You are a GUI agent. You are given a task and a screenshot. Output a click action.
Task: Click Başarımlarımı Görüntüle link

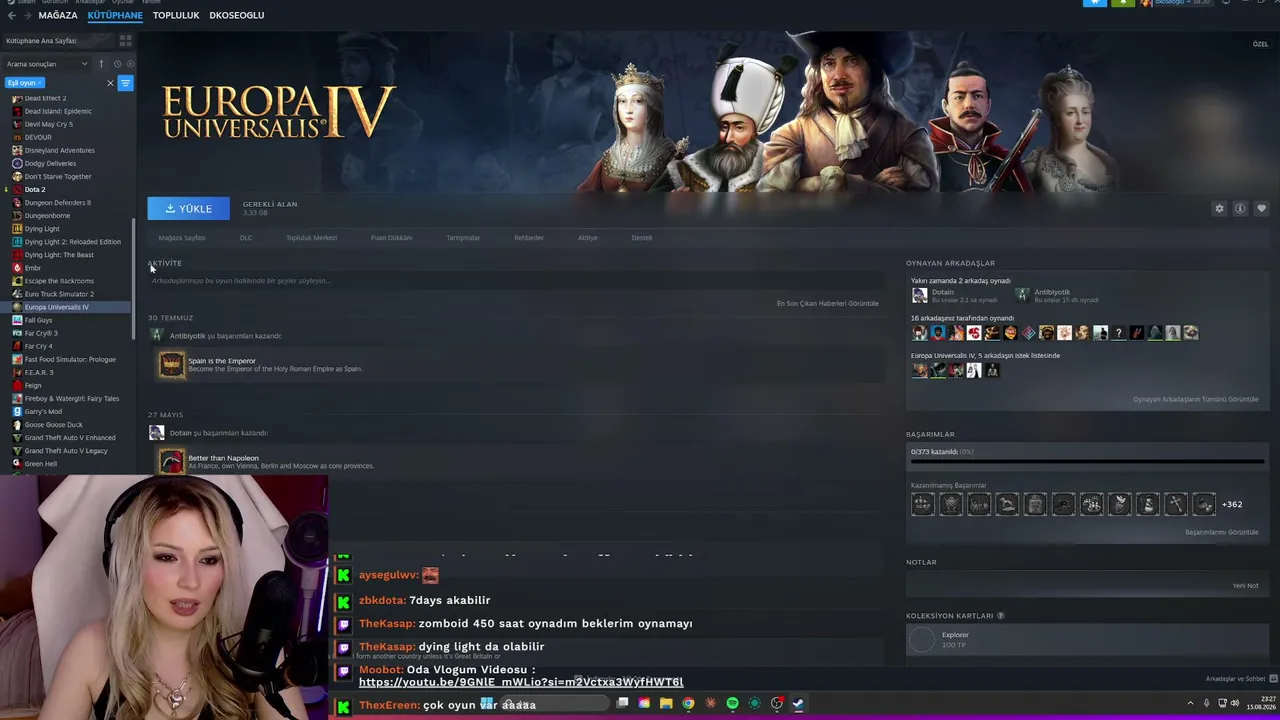coord(1222,532)
